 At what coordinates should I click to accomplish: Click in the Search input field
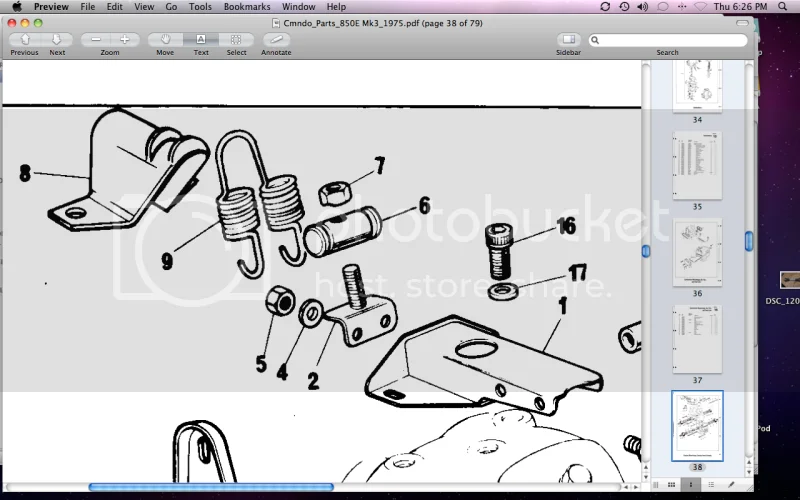click(x=670, y=41)
